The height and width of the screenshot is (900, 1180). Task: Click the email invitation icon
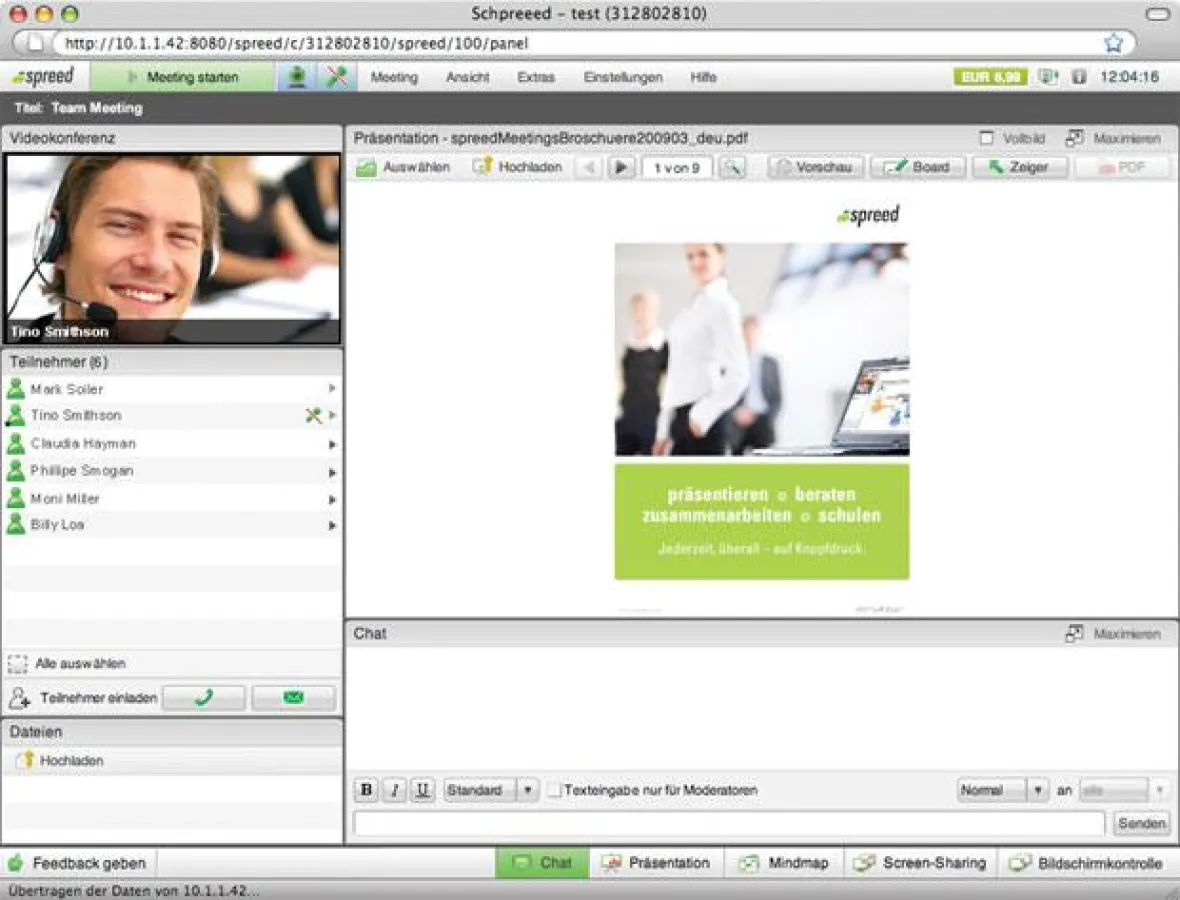coord(293,697)
